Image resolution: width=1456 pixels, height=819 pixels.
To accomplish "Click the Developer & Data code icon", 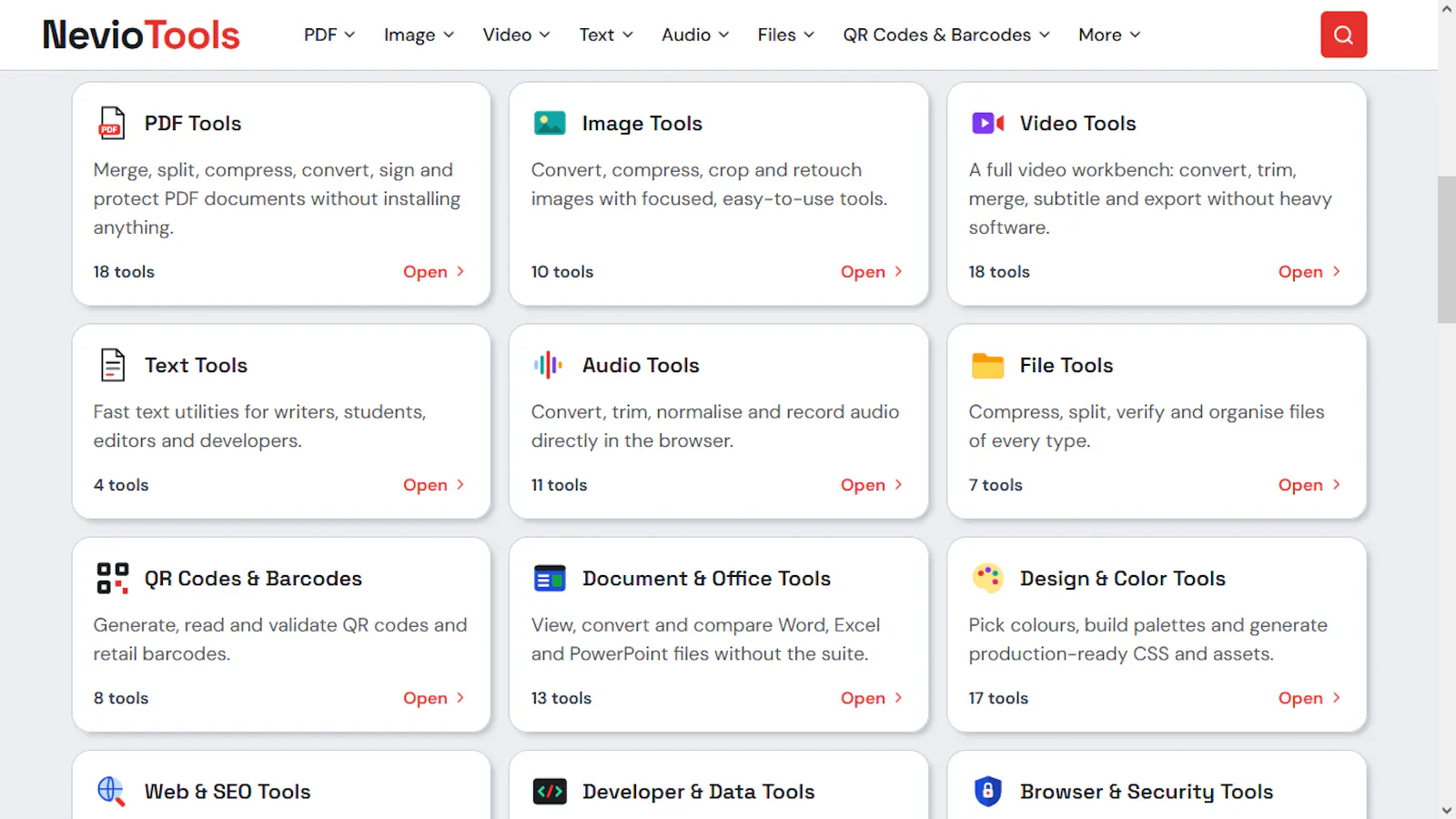I will click(x=550, y=791).
